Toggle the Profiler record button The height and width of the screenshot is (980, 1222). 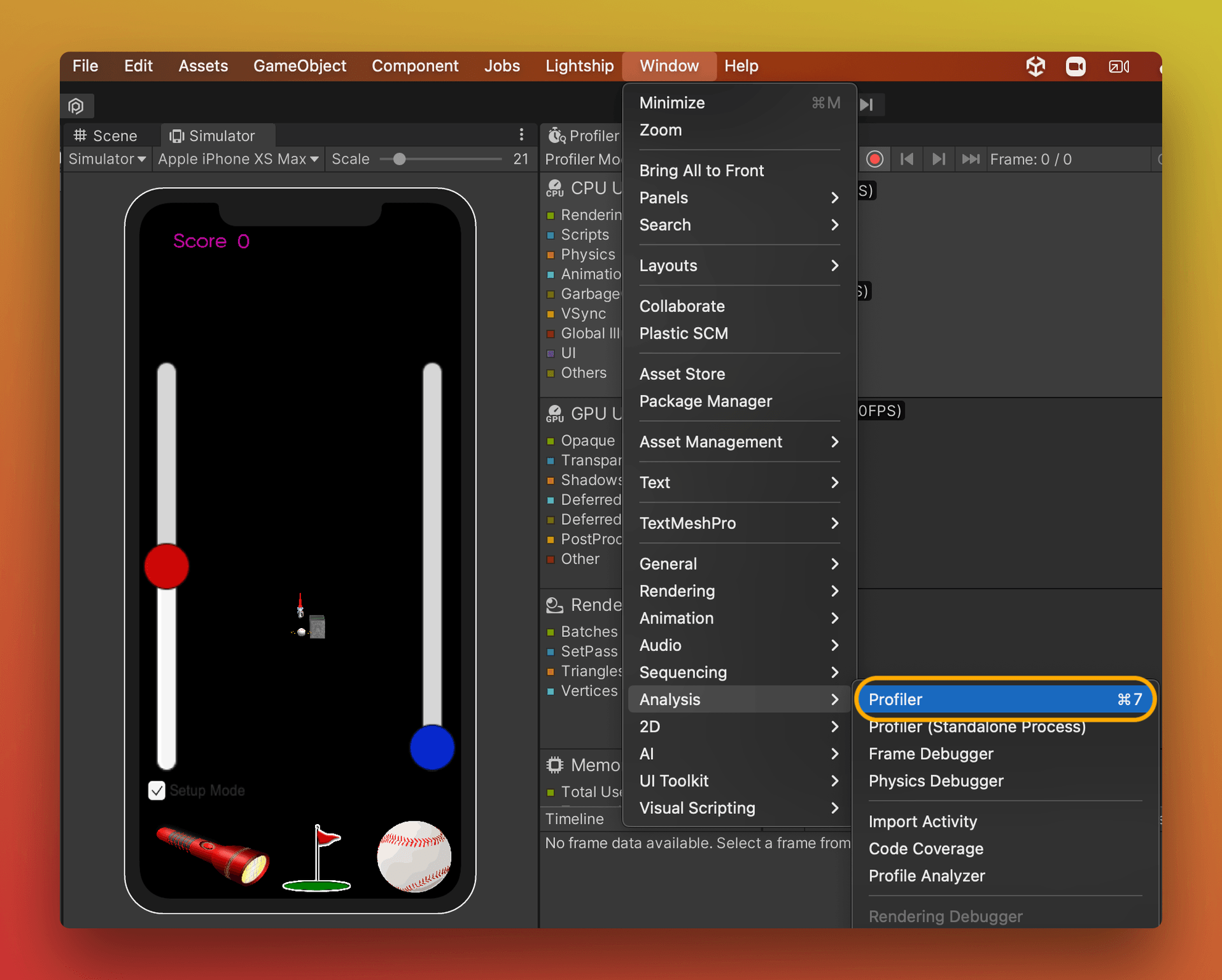[874, 159]
